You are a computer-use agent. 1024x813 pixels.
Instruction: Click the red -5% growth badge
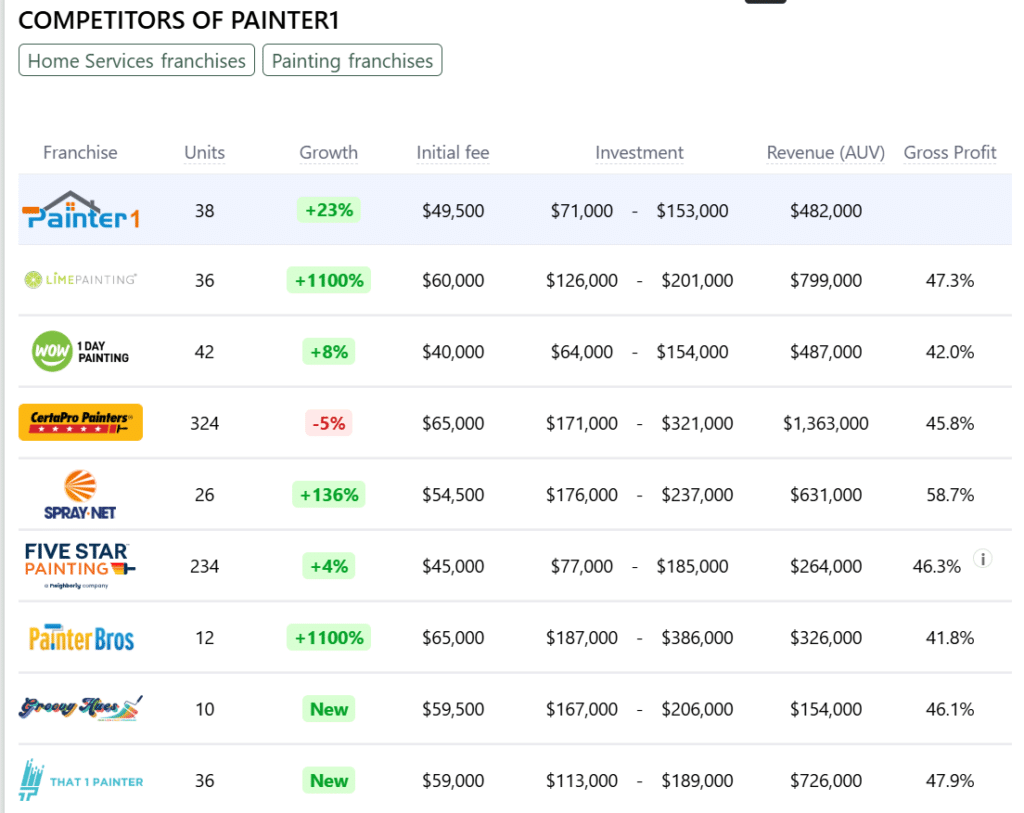click(328, 423)
